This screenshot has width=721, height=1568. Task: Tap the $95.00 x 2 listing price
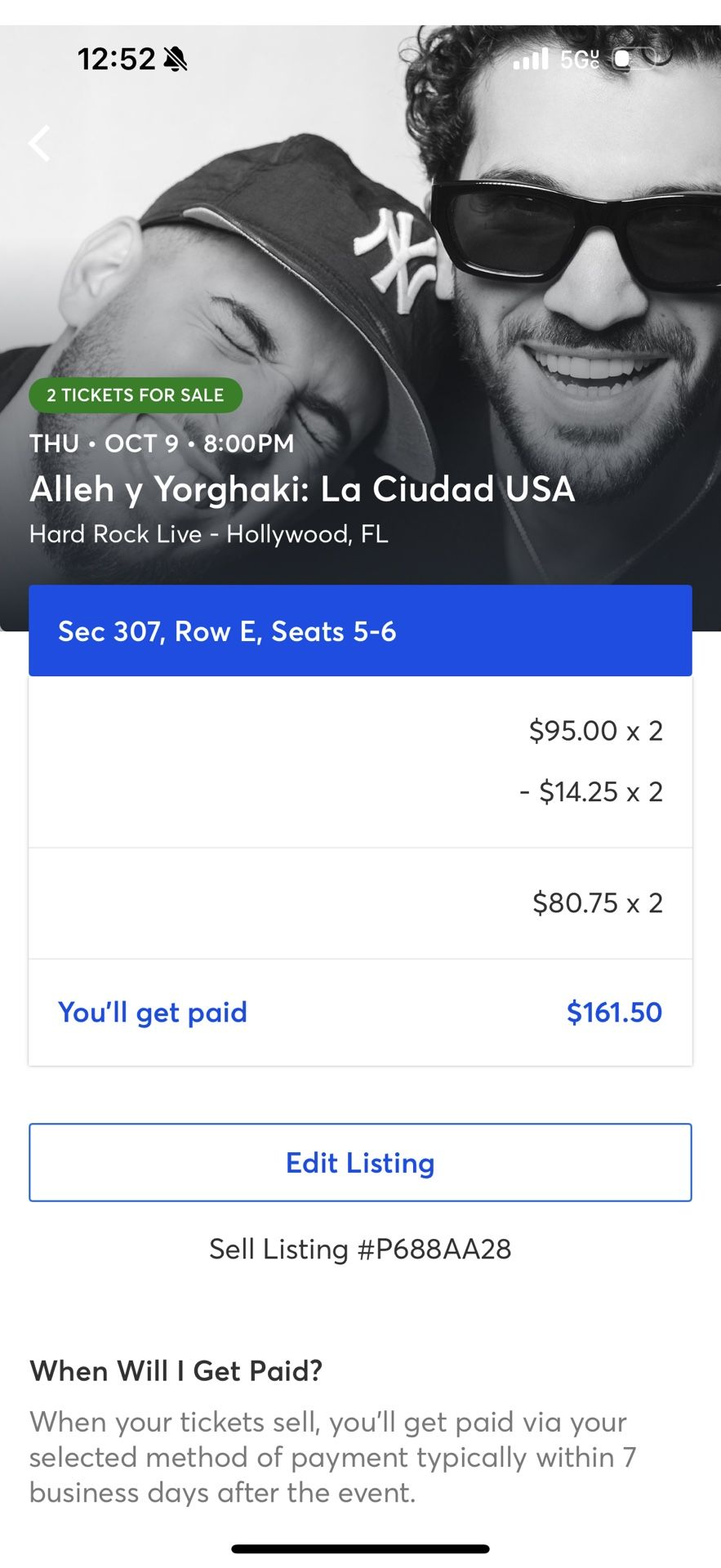click(596, 730)
